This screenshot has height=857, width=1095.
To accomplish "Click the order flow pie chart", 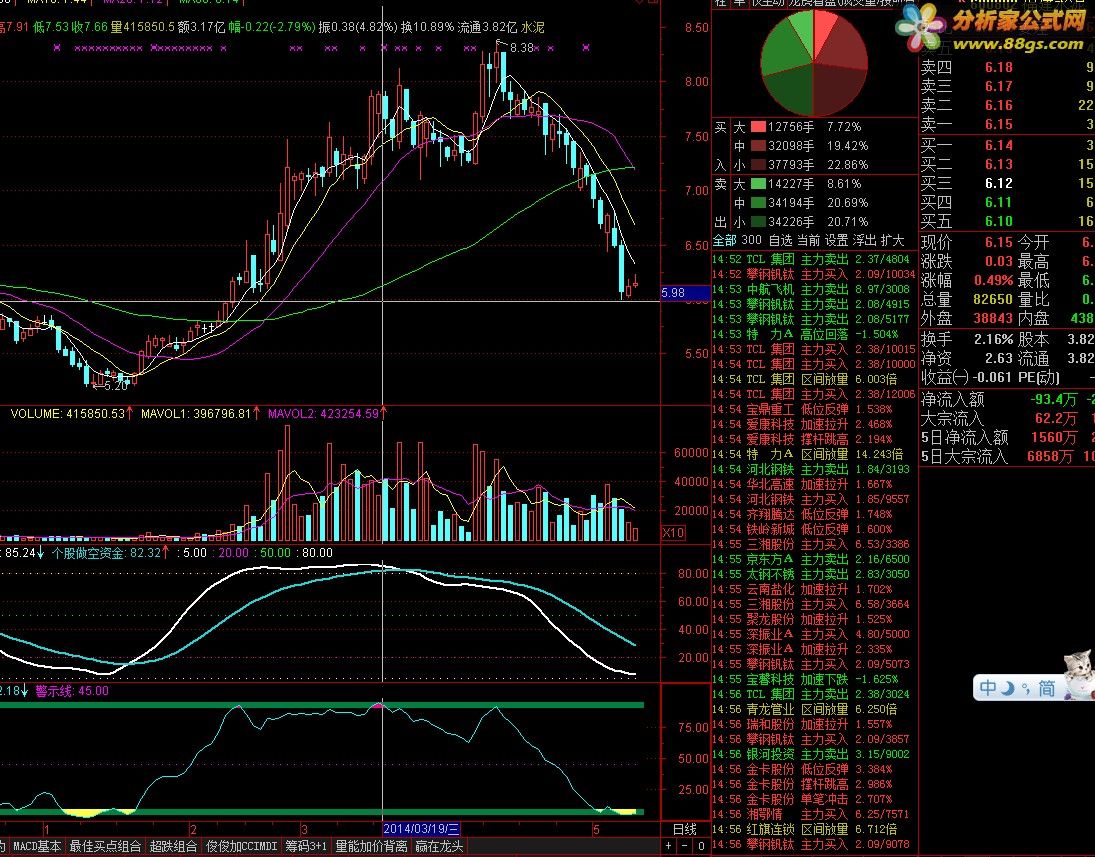I will point(814,61).
